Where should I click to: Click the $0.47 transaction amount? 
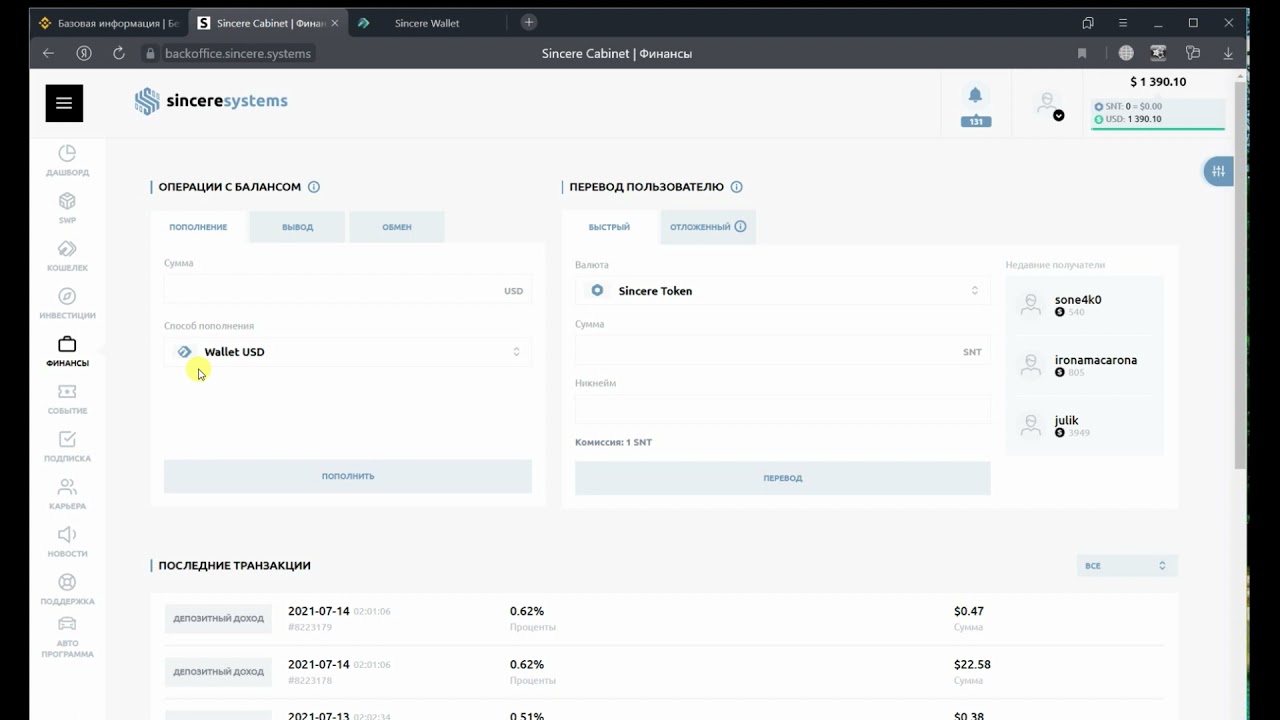(x=969, y=611)
